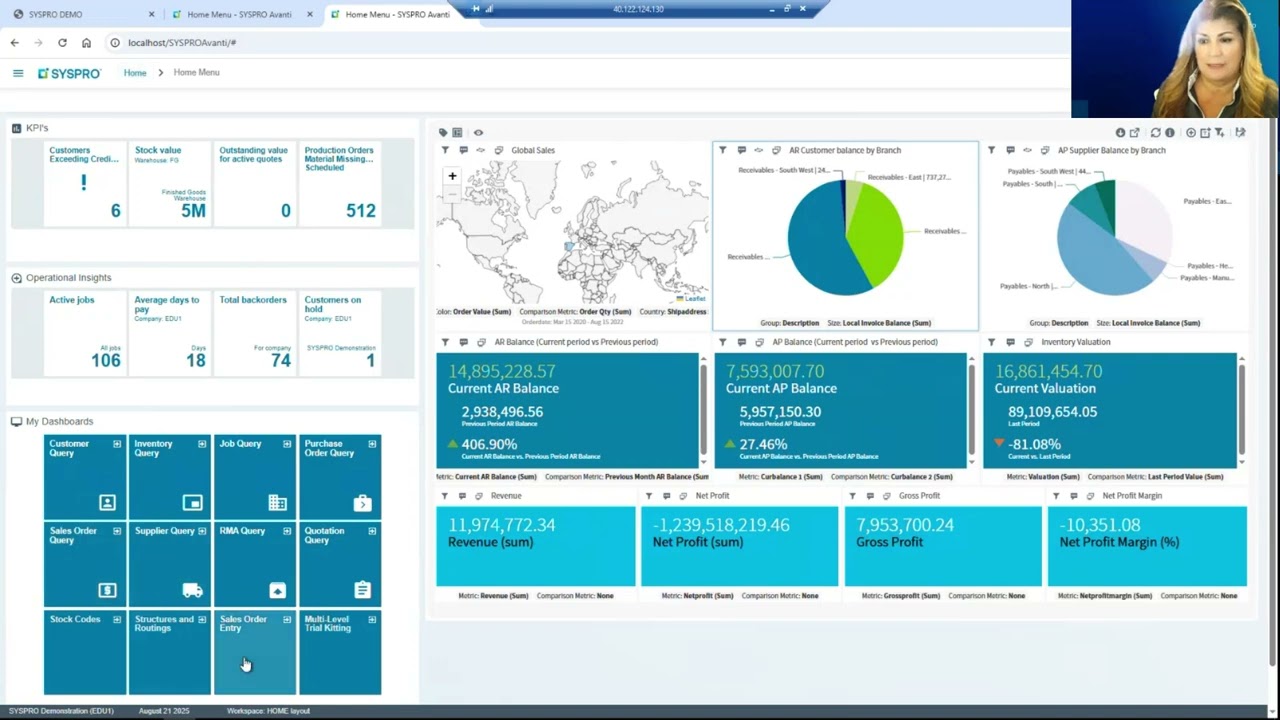Click the Leaflet attribution link on map

point(694,298)
